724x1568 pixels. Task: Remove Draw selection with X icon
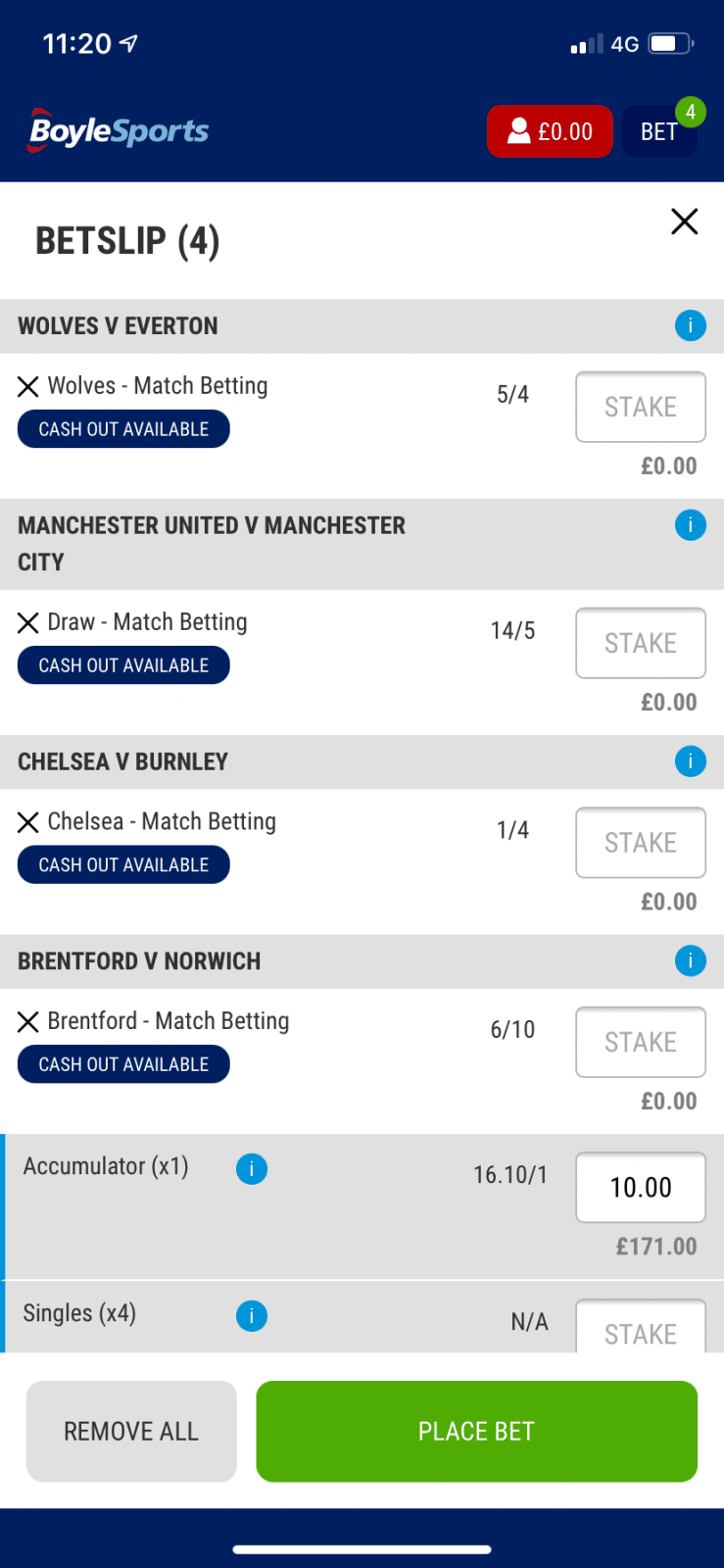[x=28, y=623]
